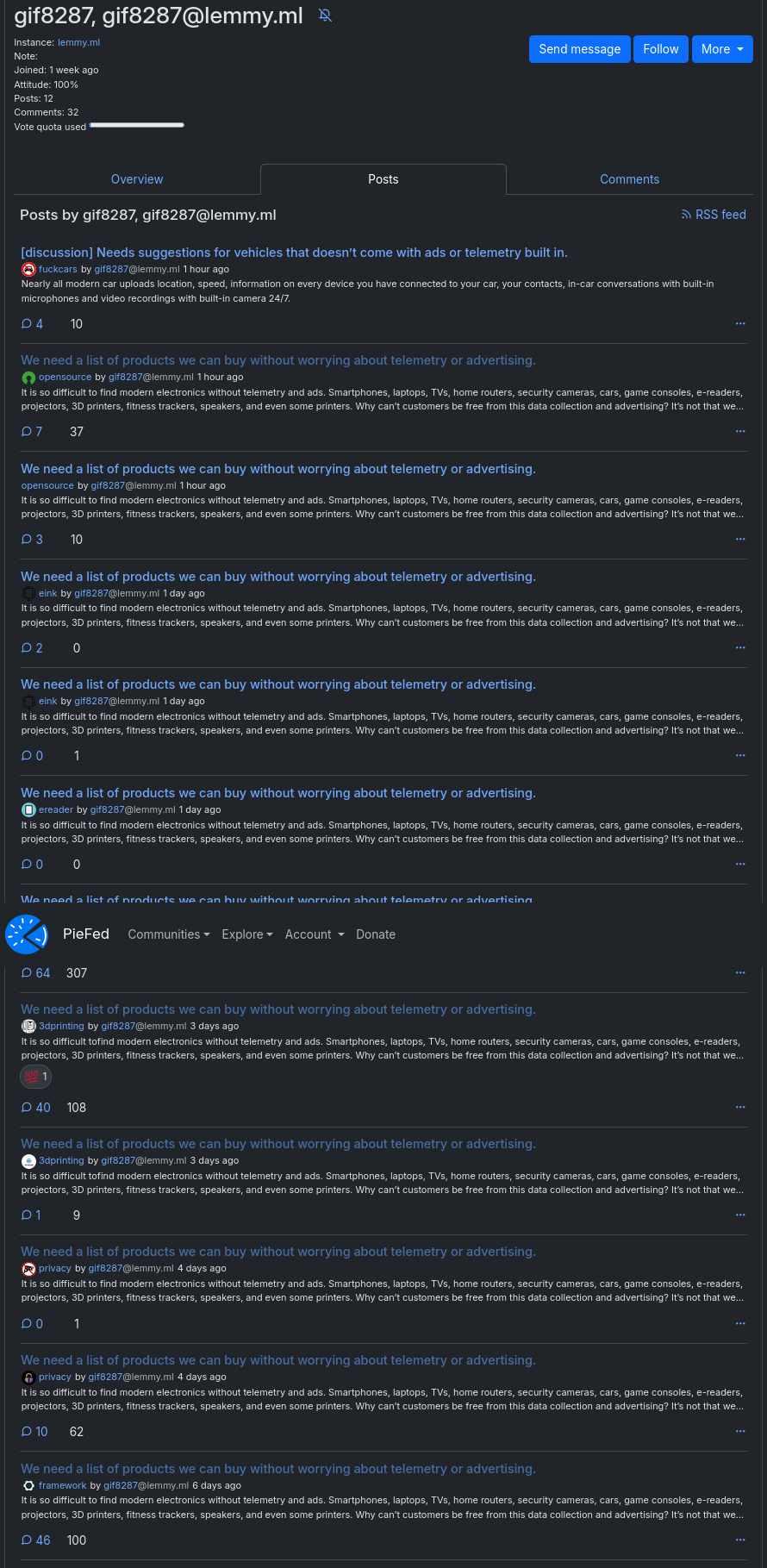Viewport: 767px width, 1568px height.
Task: Expand the Communities navigation dropdown
Action: (169, 934)
